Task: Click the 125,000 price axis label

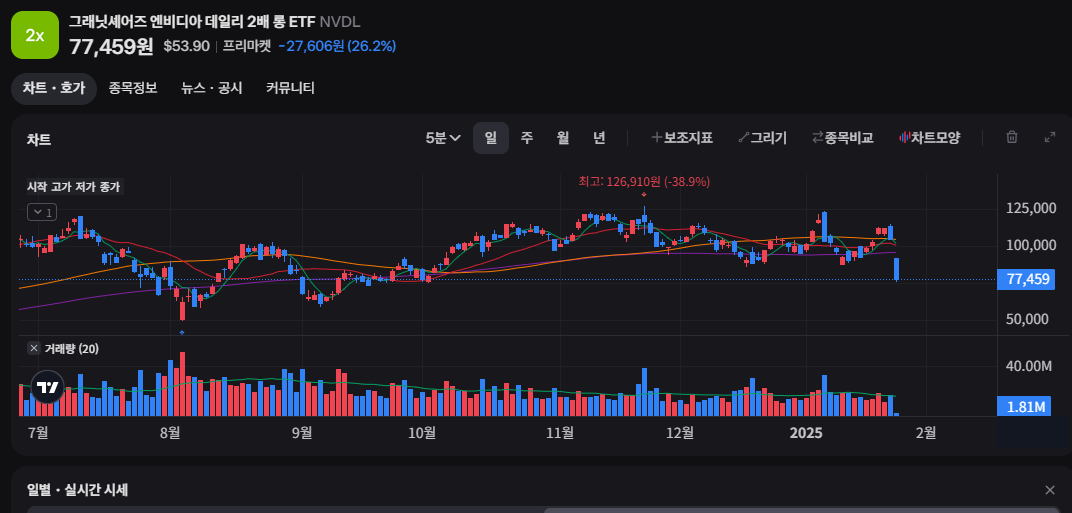Action: 1032,208
